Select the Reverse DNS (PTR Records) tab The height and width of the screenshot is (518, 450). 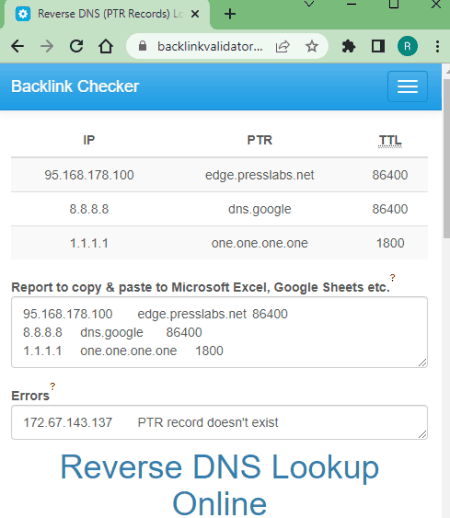[107, 14]
